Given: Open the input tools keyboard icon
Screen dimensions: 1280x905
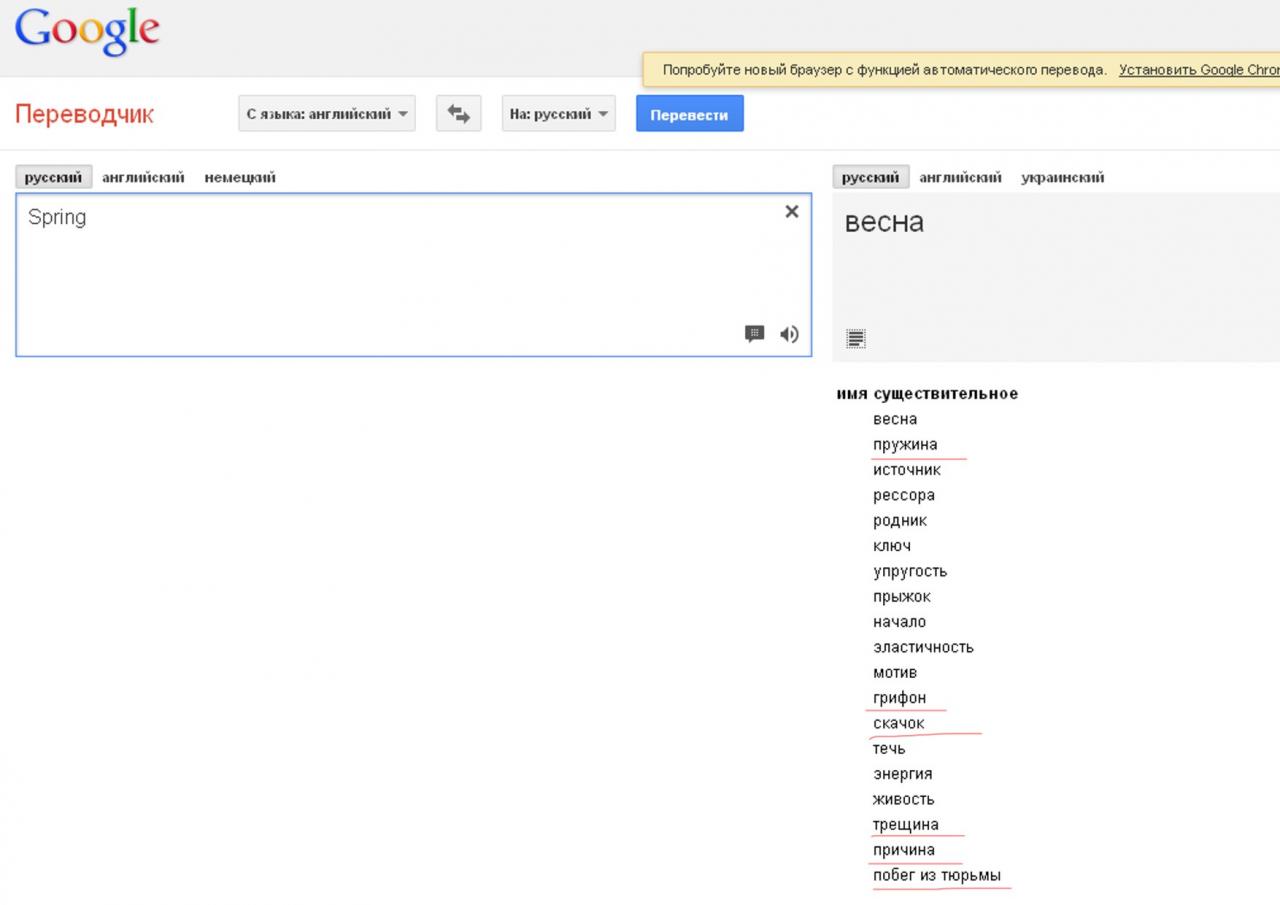Looking at the screenshot, I should click(x=755, y=334).
